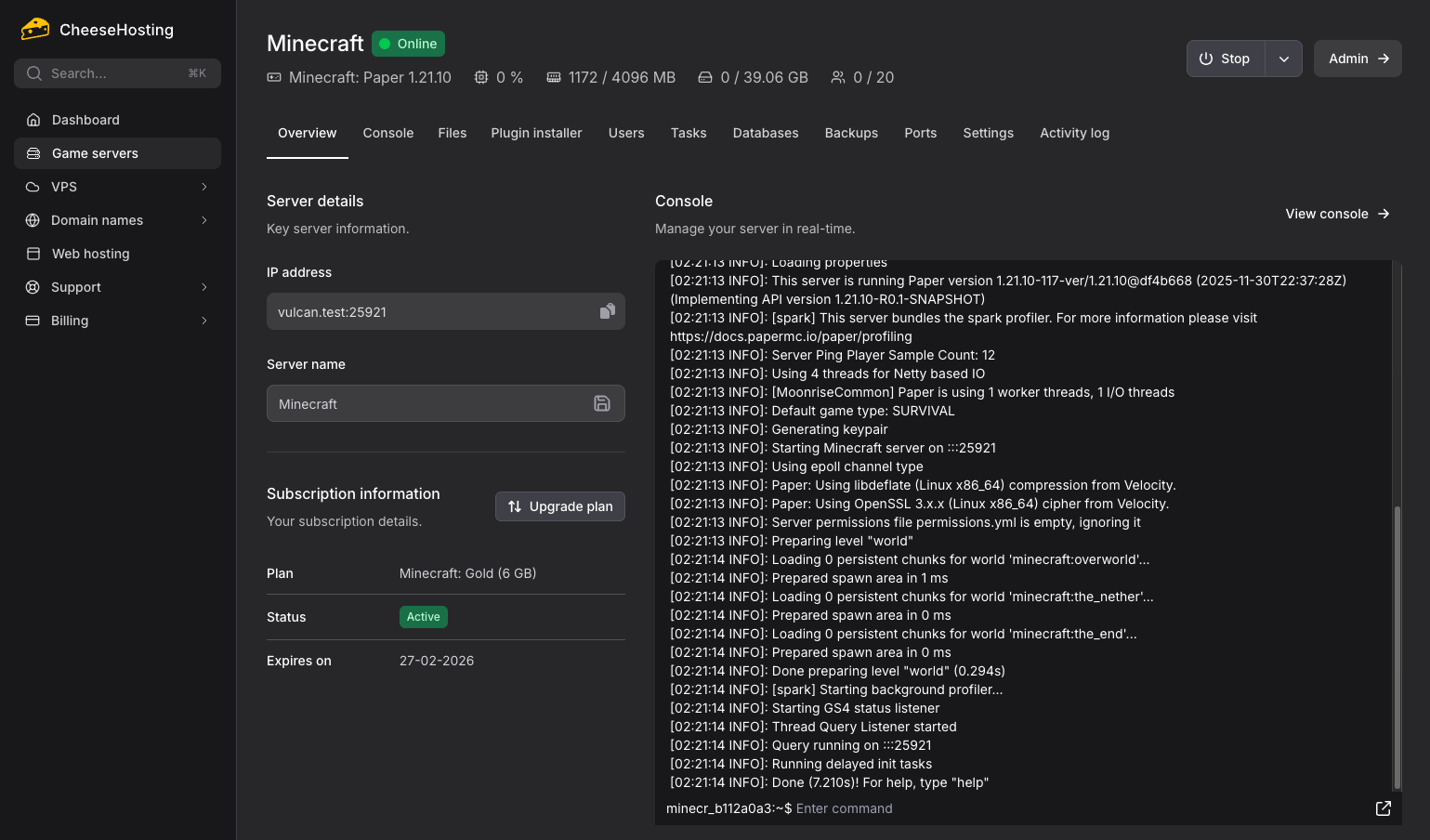Click the memory icon next to 1172 / 4096 MB
Screen dimensions: 1430x840
[x=554, y=77]
